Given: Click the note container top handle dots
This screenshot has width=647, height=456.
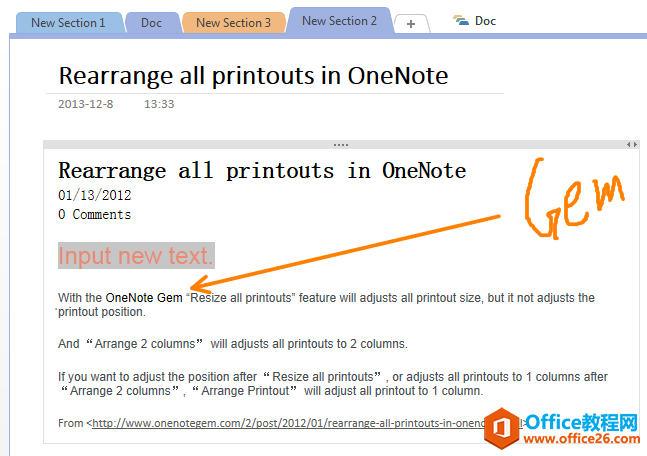Looking at the screenshot, I should click(341, 145).
